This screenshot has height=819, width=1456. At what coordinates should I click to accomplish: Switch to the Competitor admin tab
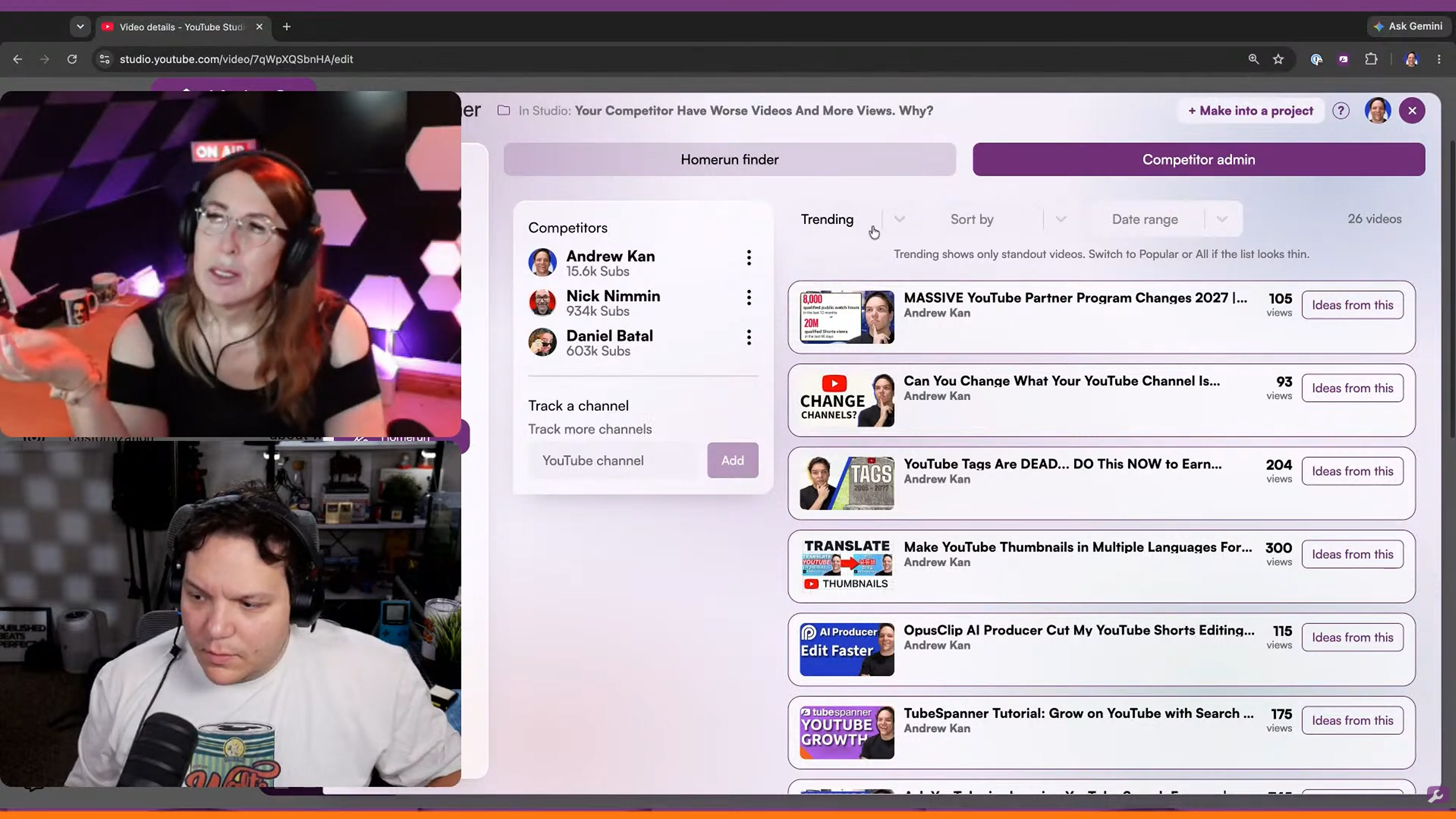coord(1199,159)
